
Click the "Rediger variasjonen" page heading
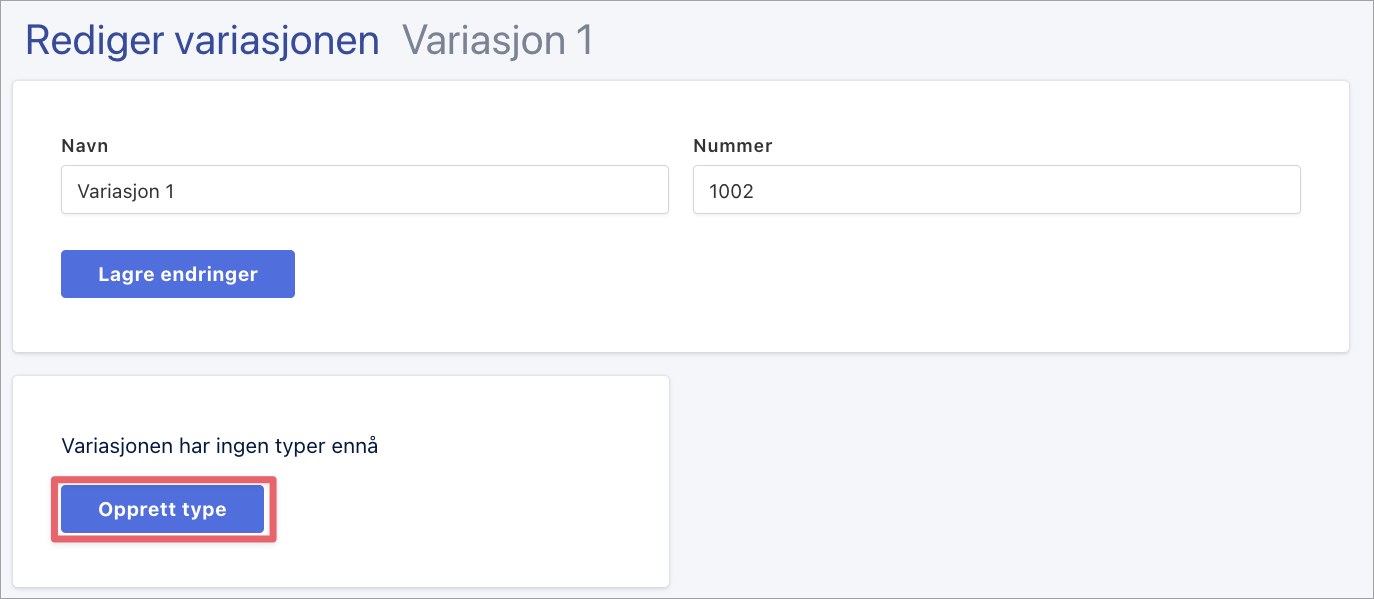point(202,41)
